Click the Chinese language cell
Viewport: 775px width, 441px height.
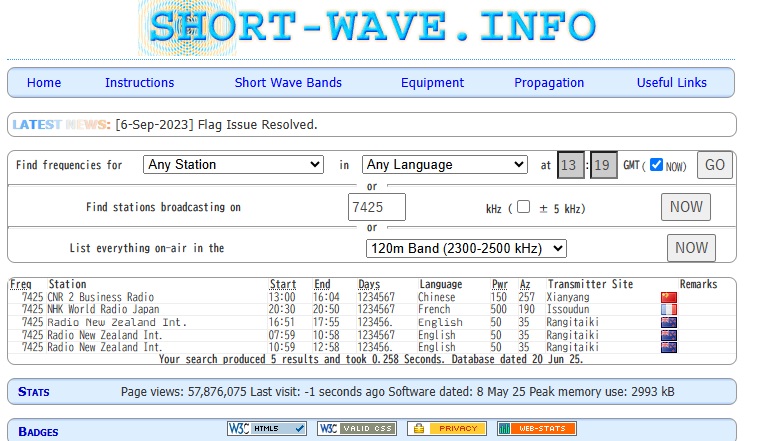(x=436, y=297)
